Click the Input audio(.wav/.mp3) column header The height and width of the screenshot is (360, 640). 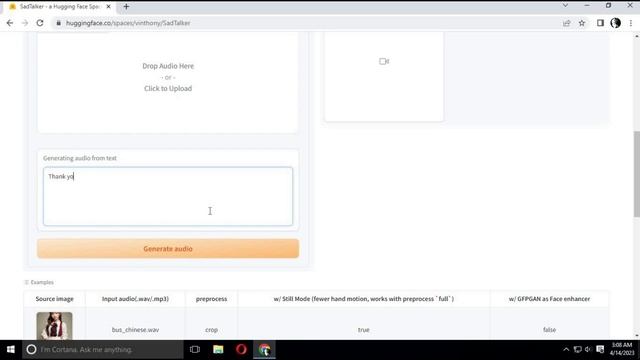135,299
